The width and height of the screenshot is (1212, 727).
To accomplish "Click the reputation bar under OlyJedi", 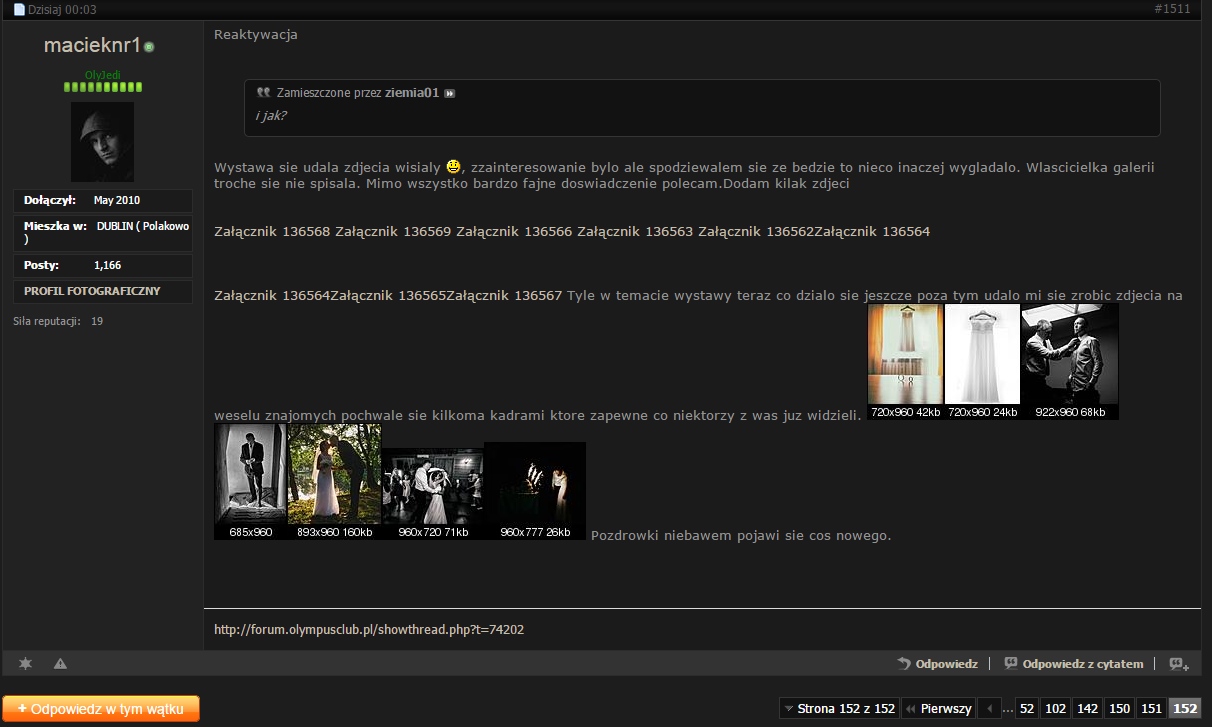I will (103, 88).
